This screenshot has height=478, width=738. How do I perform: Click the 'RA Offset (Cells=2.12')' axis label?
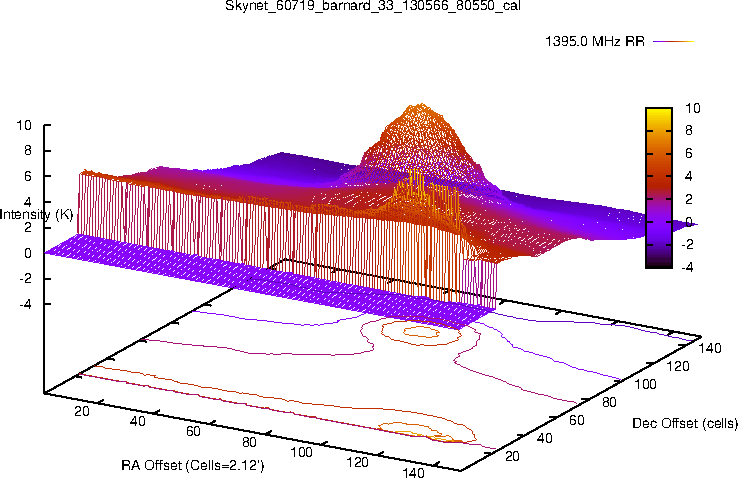tap(193, 465)
